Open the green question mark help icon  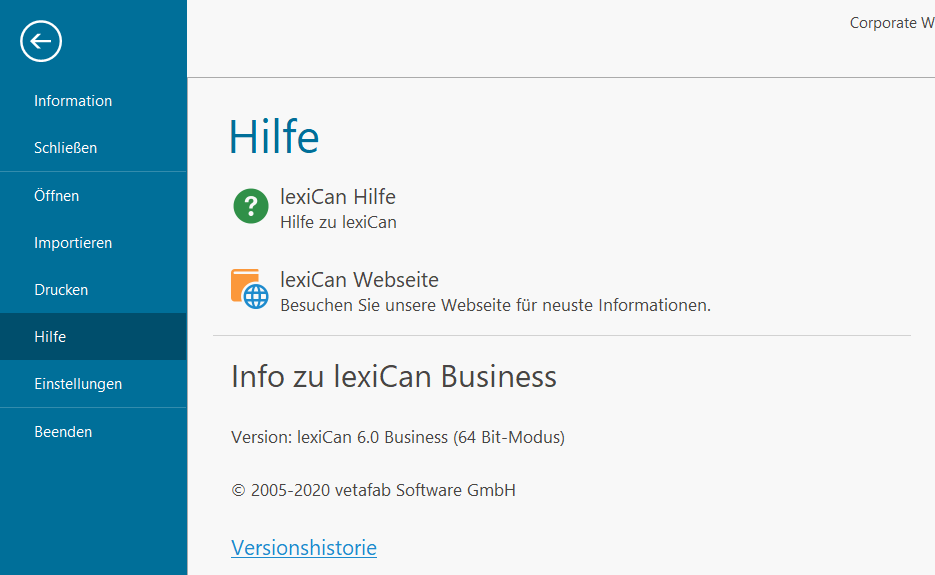[x=250, y=206]
